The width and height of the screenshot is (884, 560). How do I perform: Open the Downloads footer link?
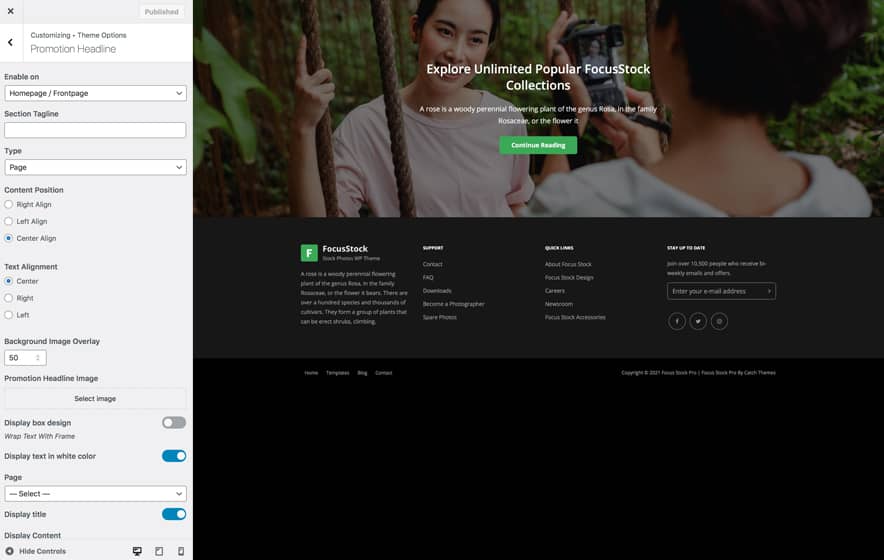coord(437,291)
